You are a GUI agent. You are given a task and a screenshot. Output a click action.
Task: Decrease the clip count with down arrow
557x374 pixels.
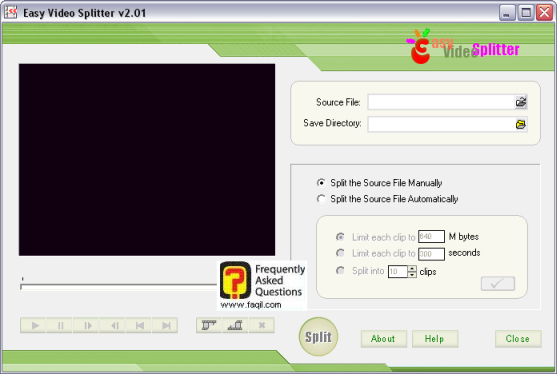pyautogui.click(x=412, y=275)
